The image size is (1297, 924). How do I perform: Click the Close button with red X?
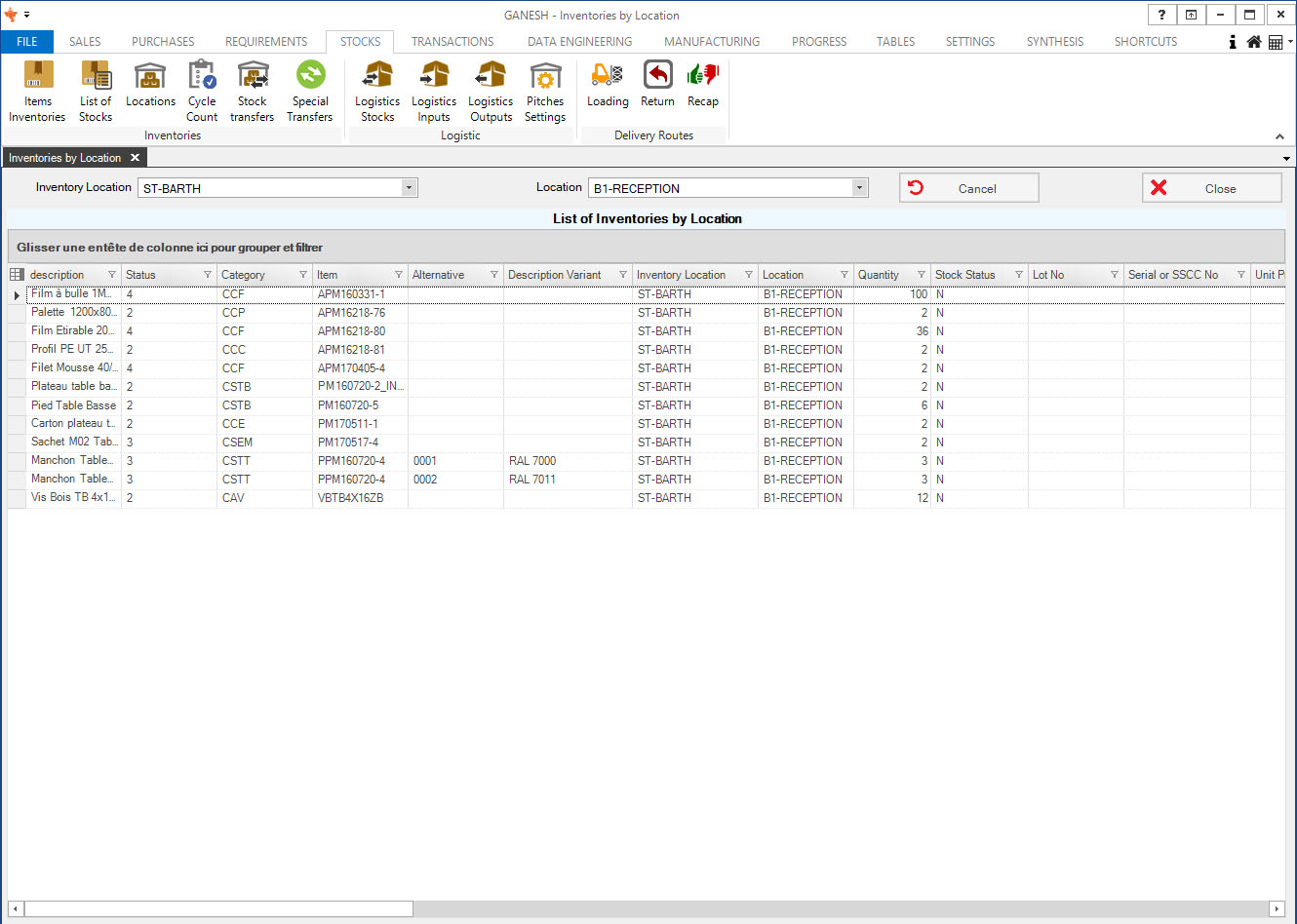tap(1211, 188)
